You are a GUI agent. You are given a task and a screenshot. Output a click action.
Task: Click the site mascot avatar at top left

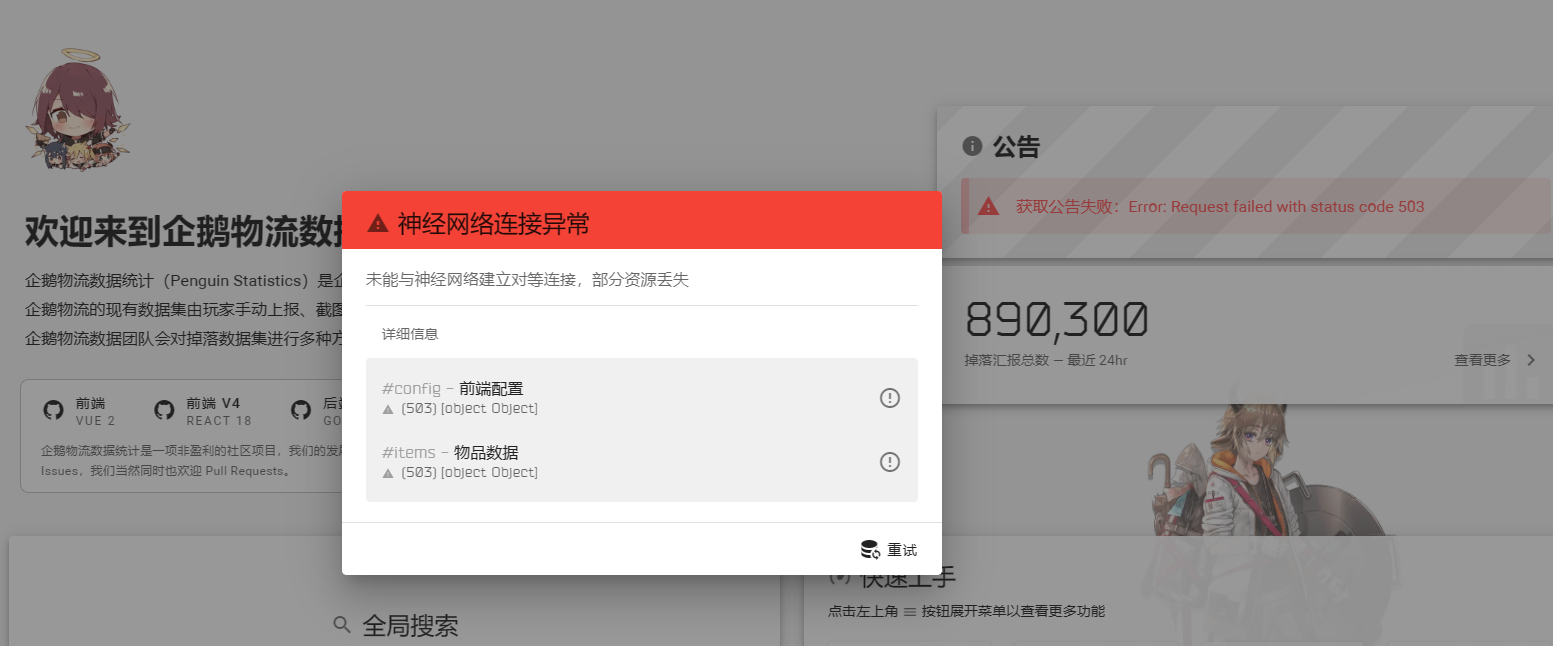[x=76, y=105]
